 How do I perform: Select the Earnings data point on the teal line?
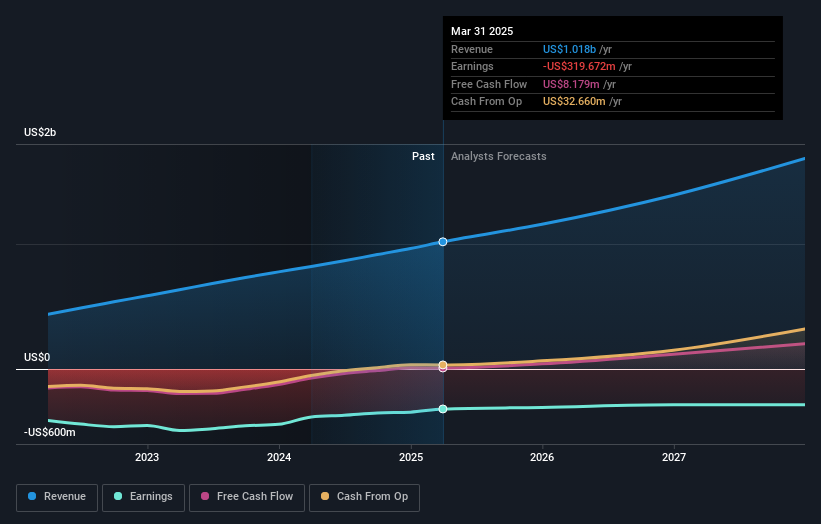[443, 409]
